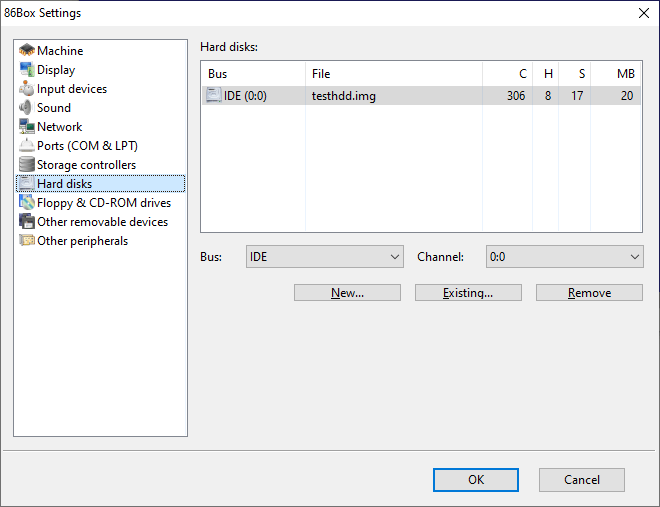Click the Ports (COM & LPT) icon
This screenshot has height=507, width=660.
coord(27,146)
